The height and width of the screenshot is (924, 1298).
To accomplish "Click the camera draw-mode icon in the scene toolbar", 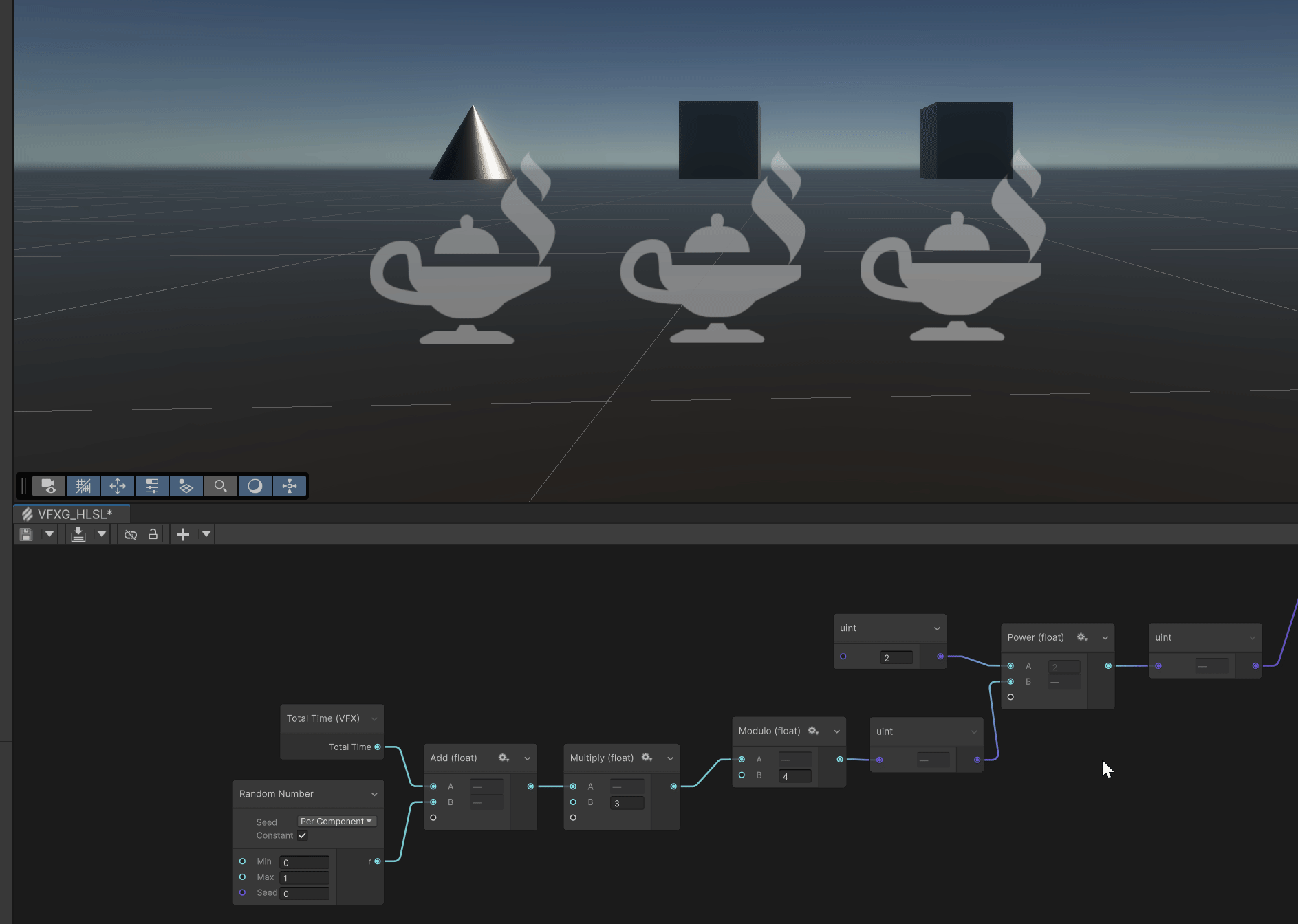I will coord(48,486).
